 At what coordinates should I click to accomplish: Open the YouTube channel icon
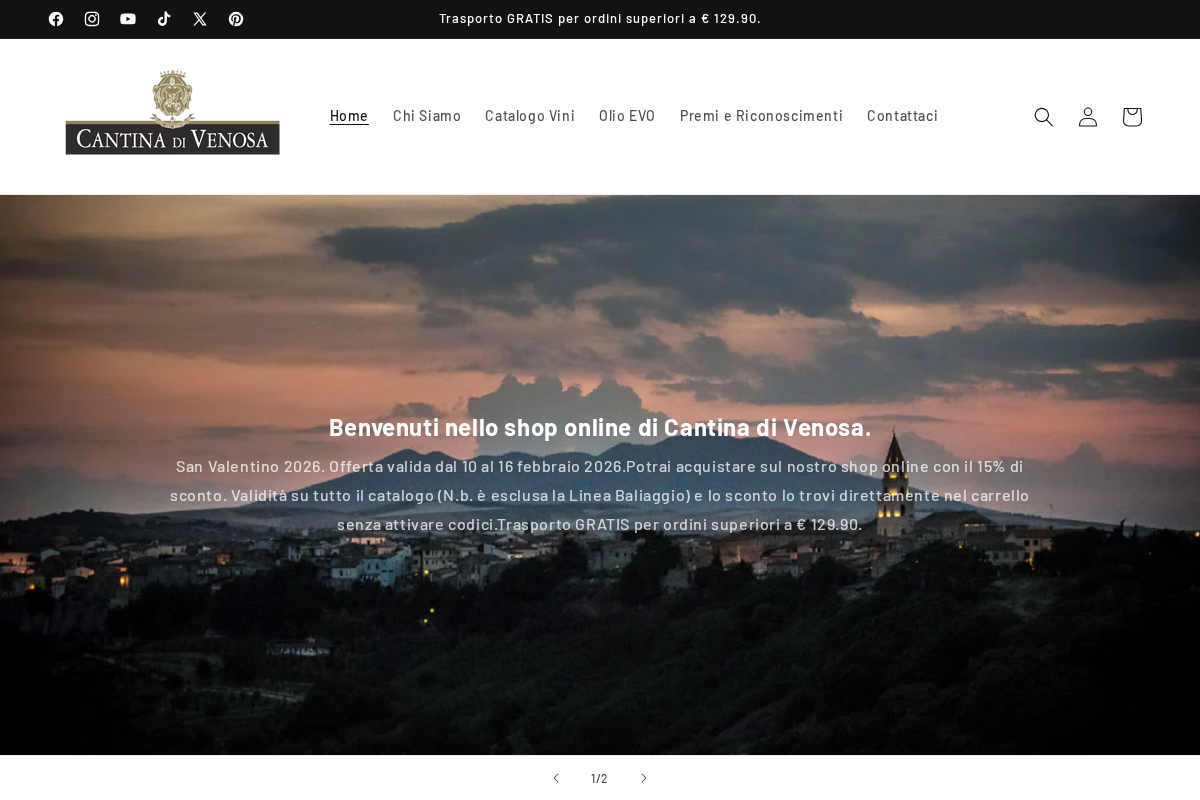click(x=128, y=19)
